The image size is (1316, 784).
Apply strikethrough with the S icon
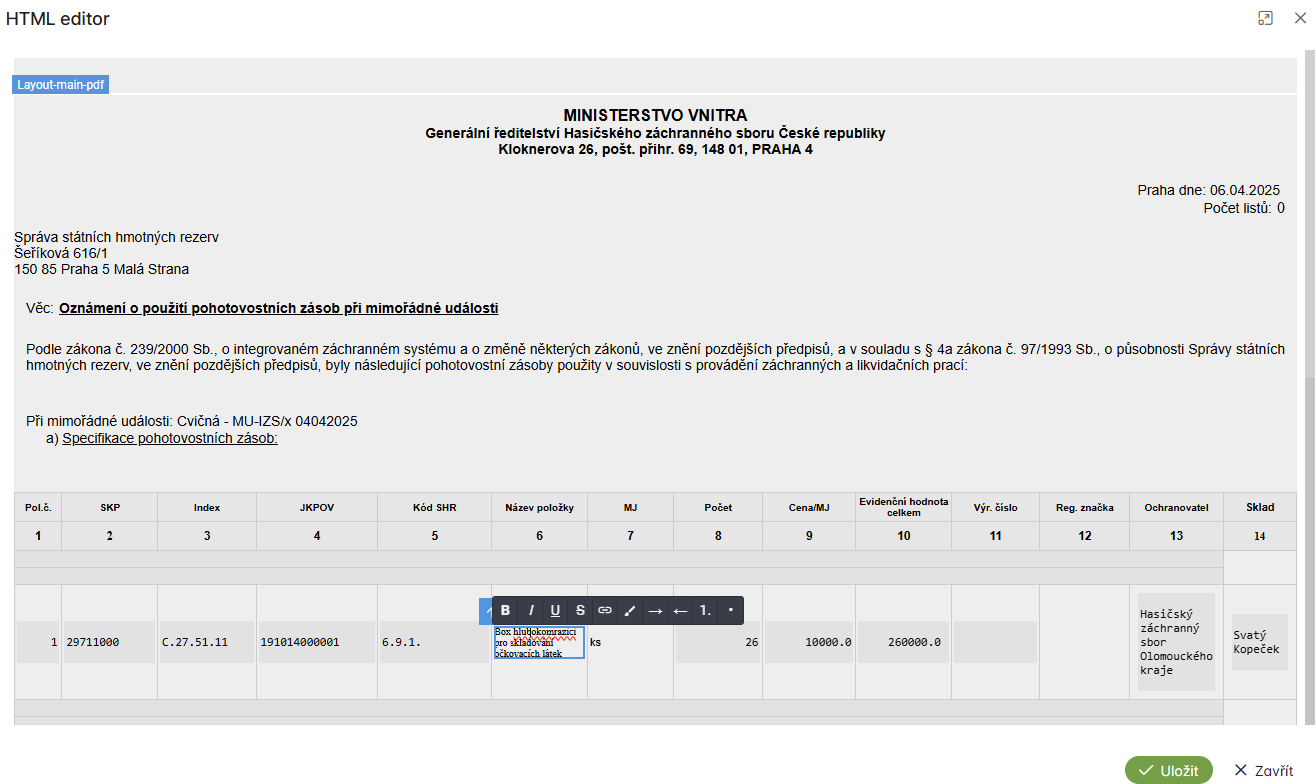coord(580,610)
